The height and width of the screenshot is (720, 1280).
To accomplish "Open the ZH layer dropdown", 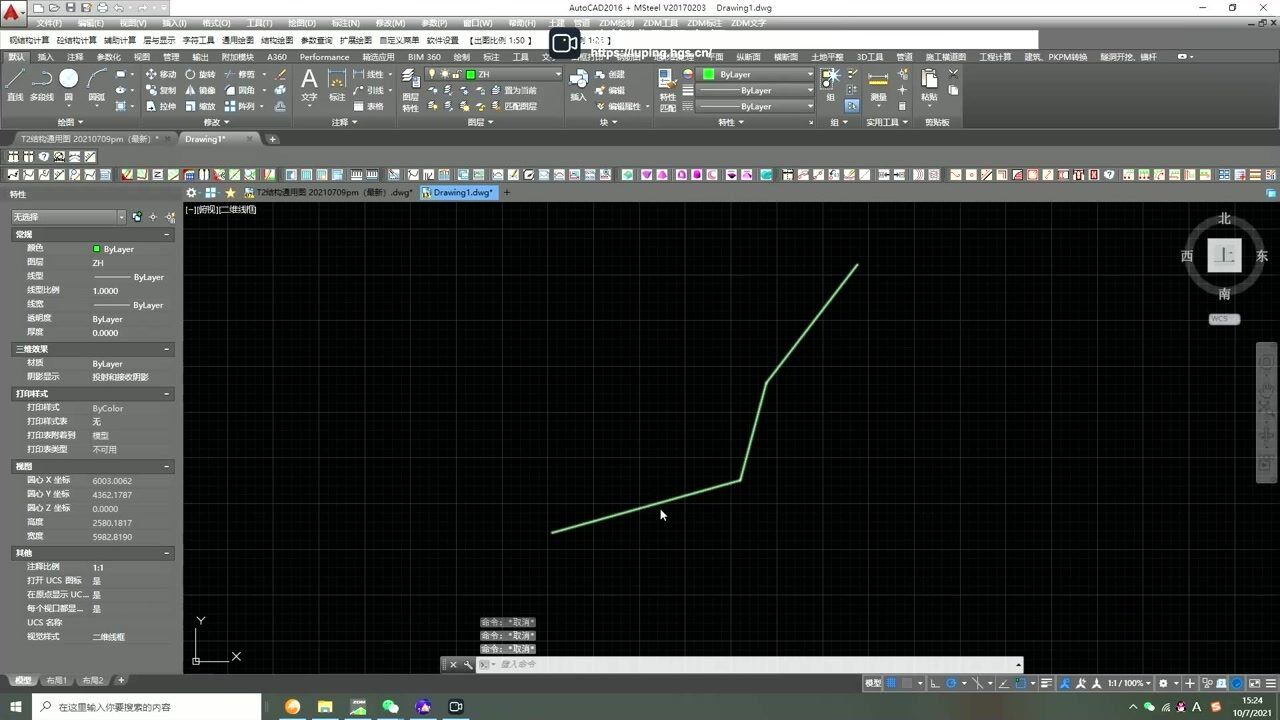I will (558, 74).
